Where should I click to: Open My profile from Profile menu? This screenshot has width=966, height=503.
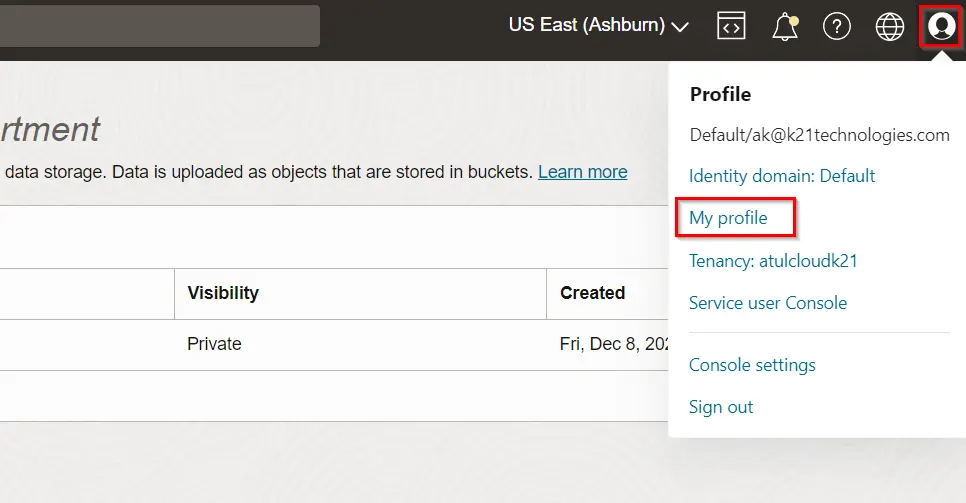[x=728, y=218]
